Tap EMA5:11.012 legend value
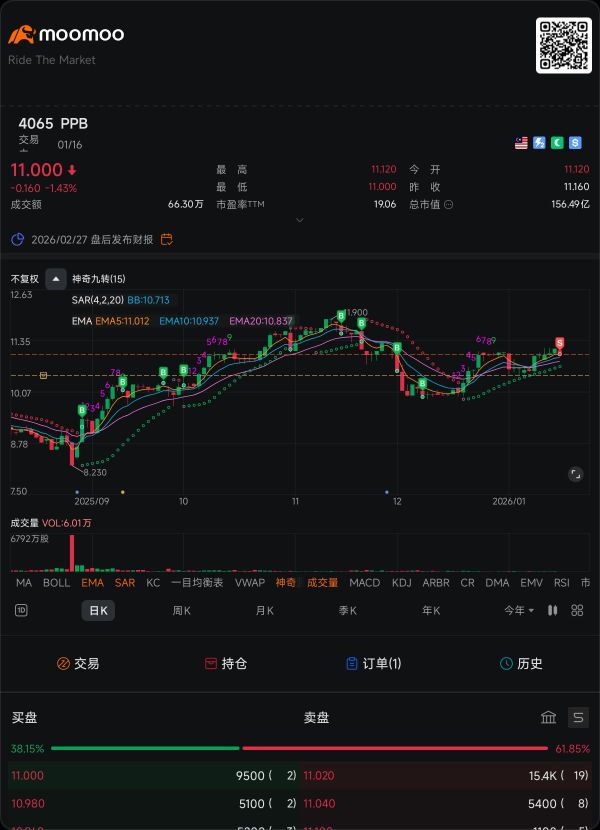600x830 pixels. [122, 321]
